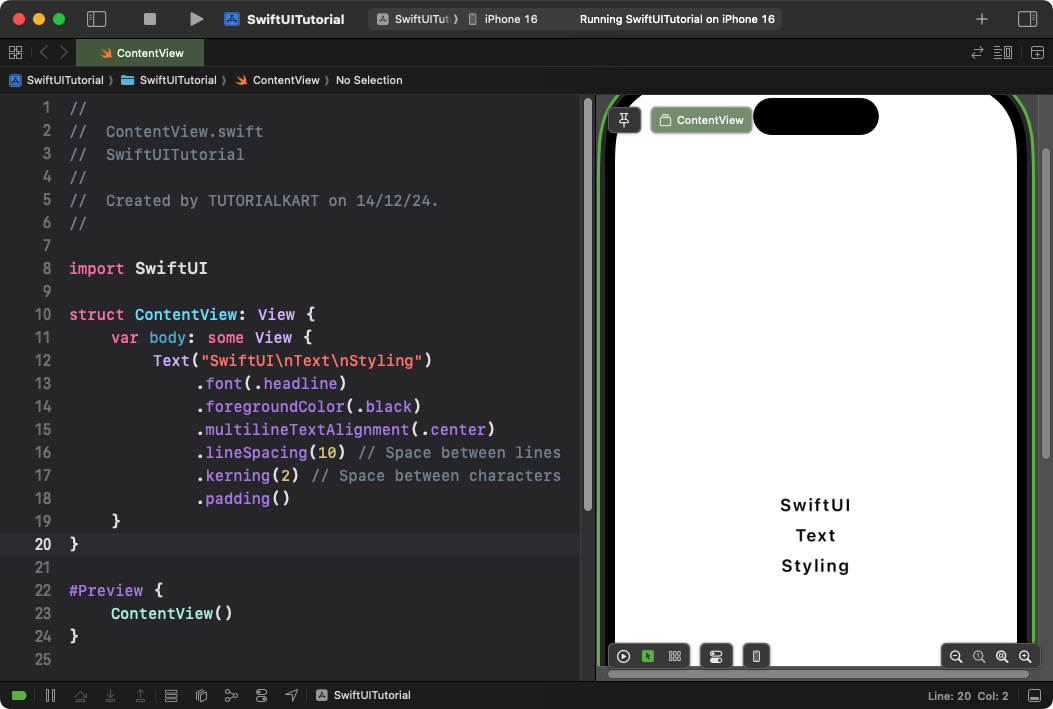Click the 'import SwiftUI' code line

coord(138,269)
